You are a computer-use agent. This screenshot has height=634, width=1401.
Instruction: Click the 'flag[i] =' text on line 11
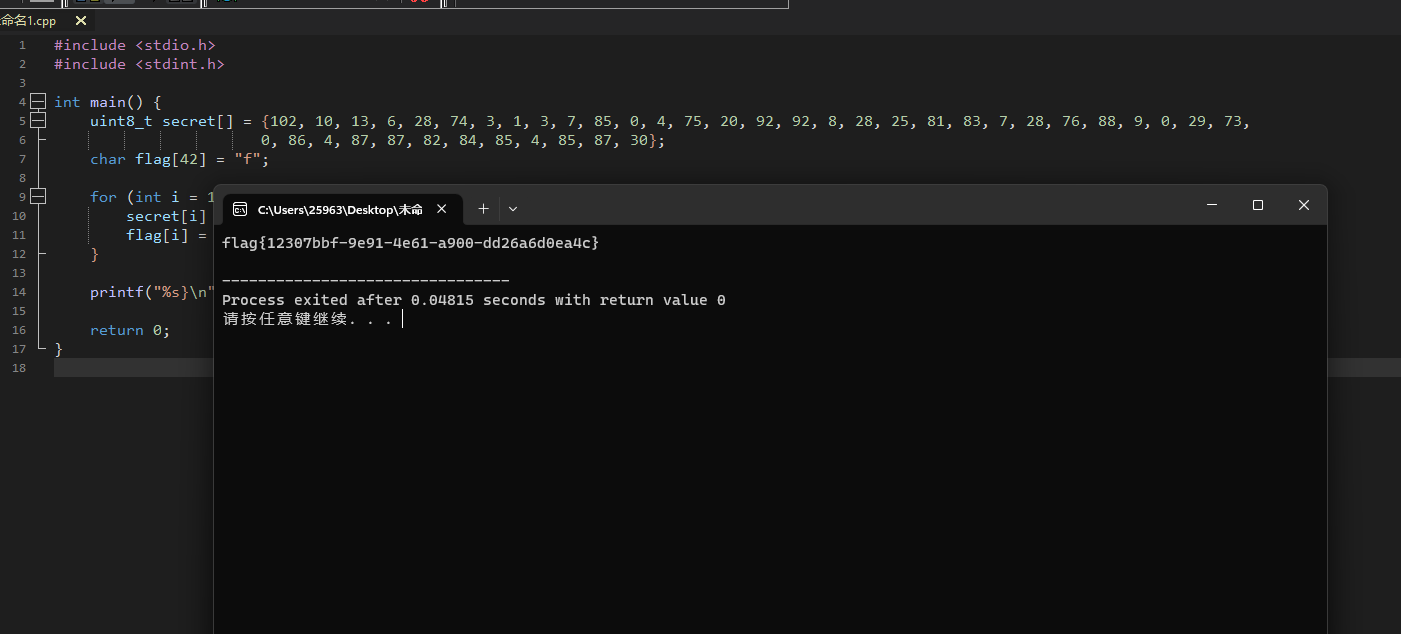coord(166,235)
